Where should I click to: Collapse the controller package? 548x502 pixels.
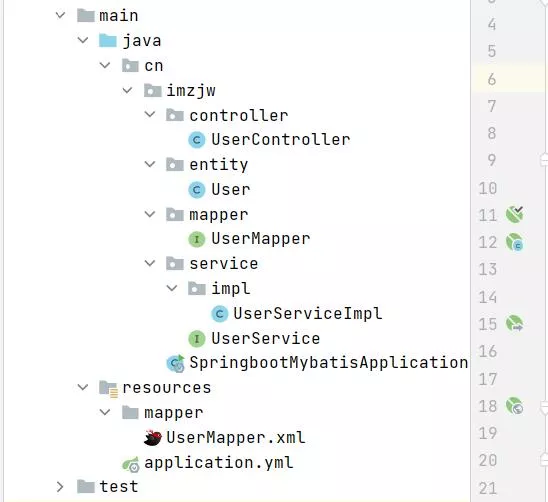pos(150,114)
